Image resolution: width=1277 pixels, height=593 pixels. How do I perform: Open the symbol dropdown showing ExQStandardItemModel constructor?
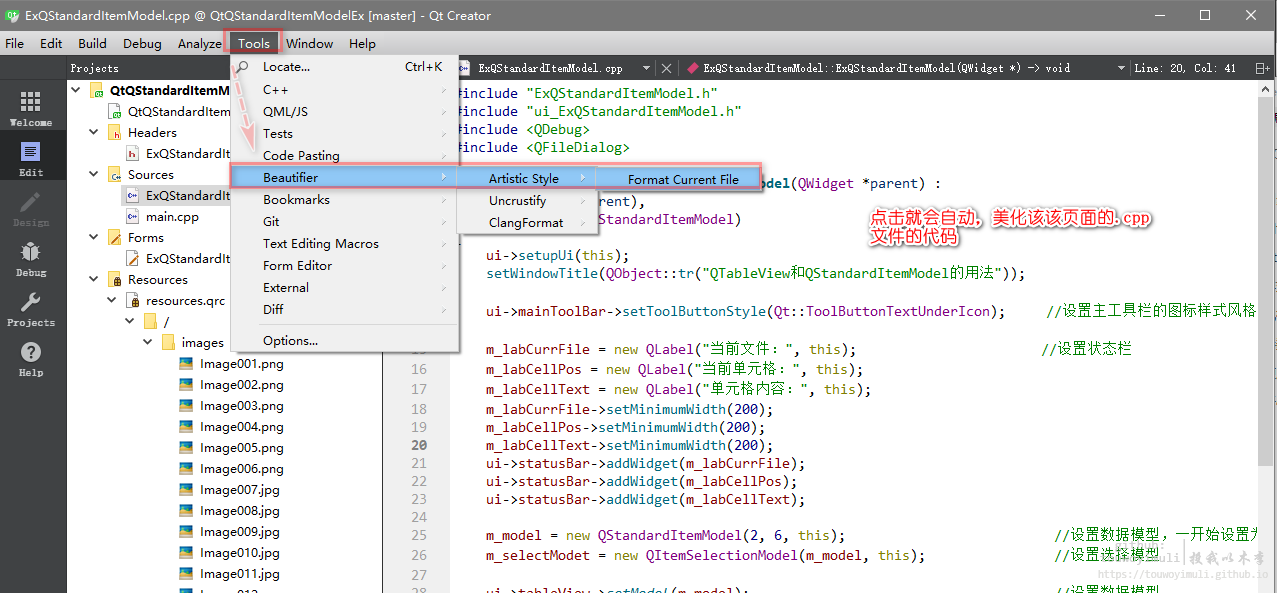click(1121, 68)
